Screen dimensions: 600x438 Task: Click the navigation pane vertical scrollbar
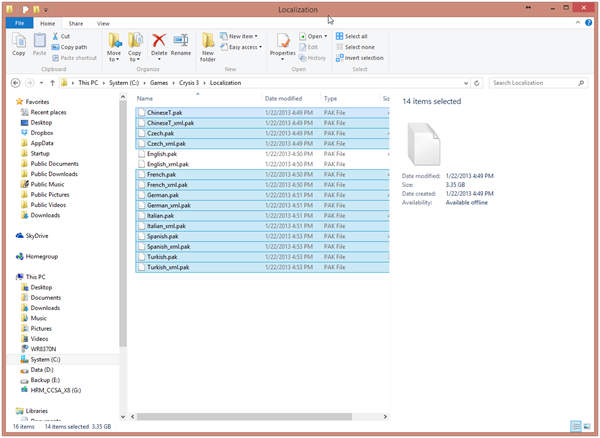click(123, 224)
